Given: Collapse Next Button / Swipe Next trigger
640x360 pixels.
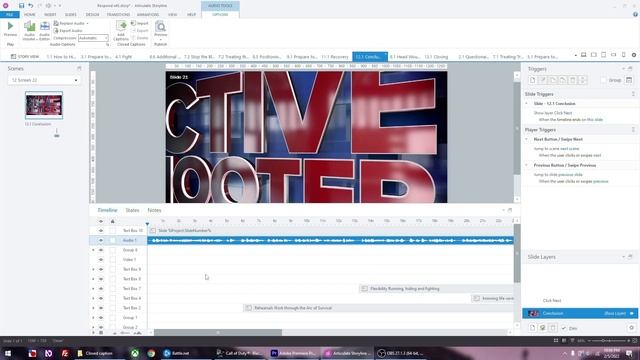Looking at the screenshot, I should tap(527, 139).
